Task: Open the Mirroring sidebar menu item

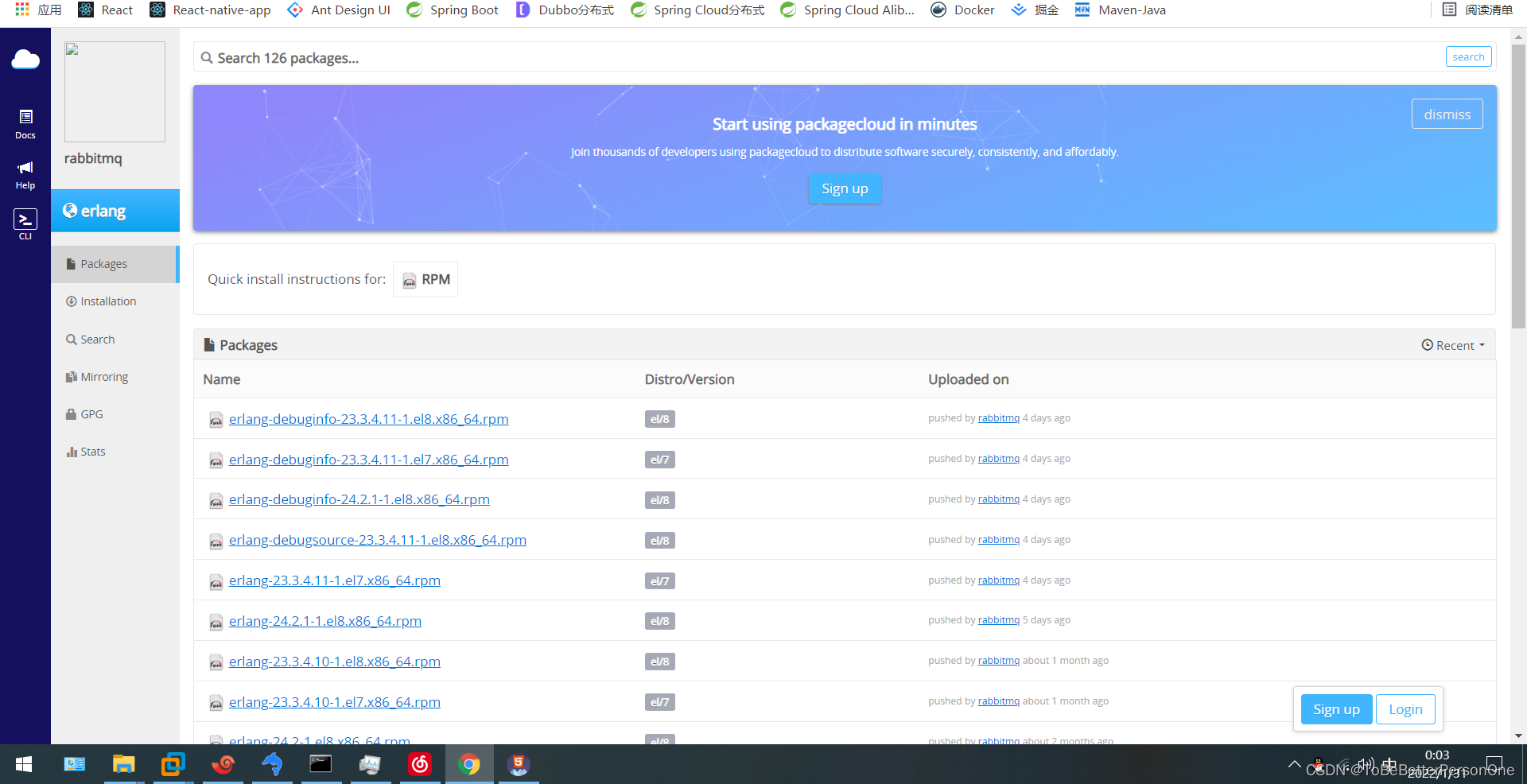Action: 115,377
